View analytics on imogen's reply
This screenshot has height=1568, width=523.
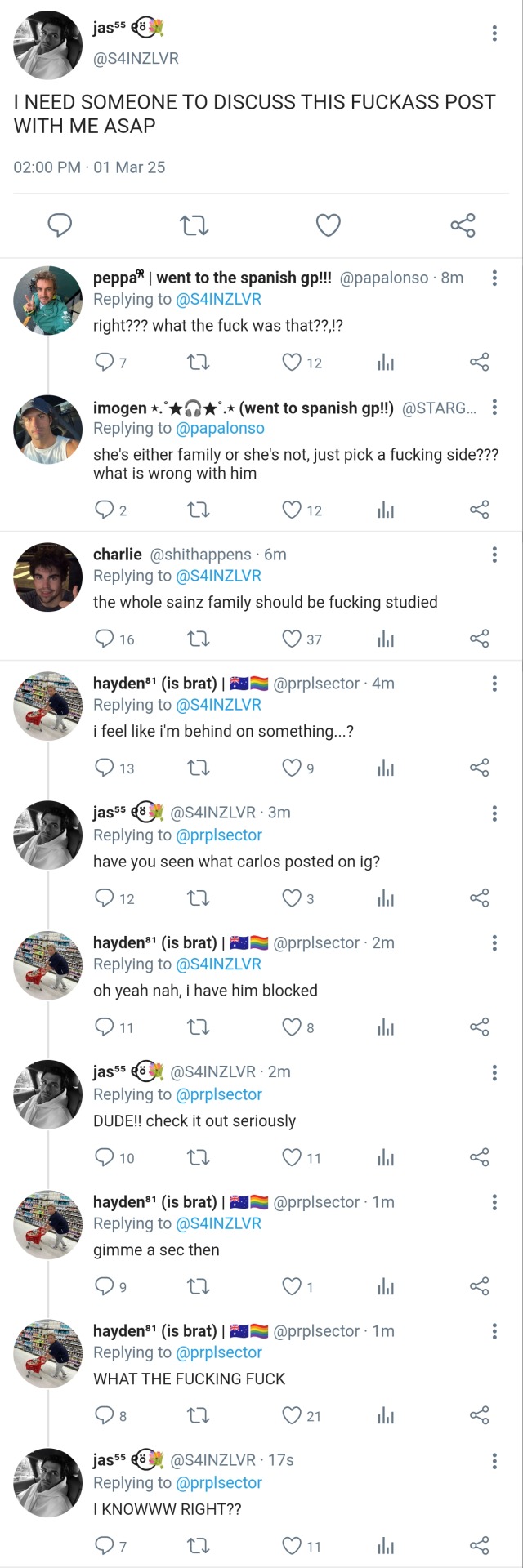386,510
